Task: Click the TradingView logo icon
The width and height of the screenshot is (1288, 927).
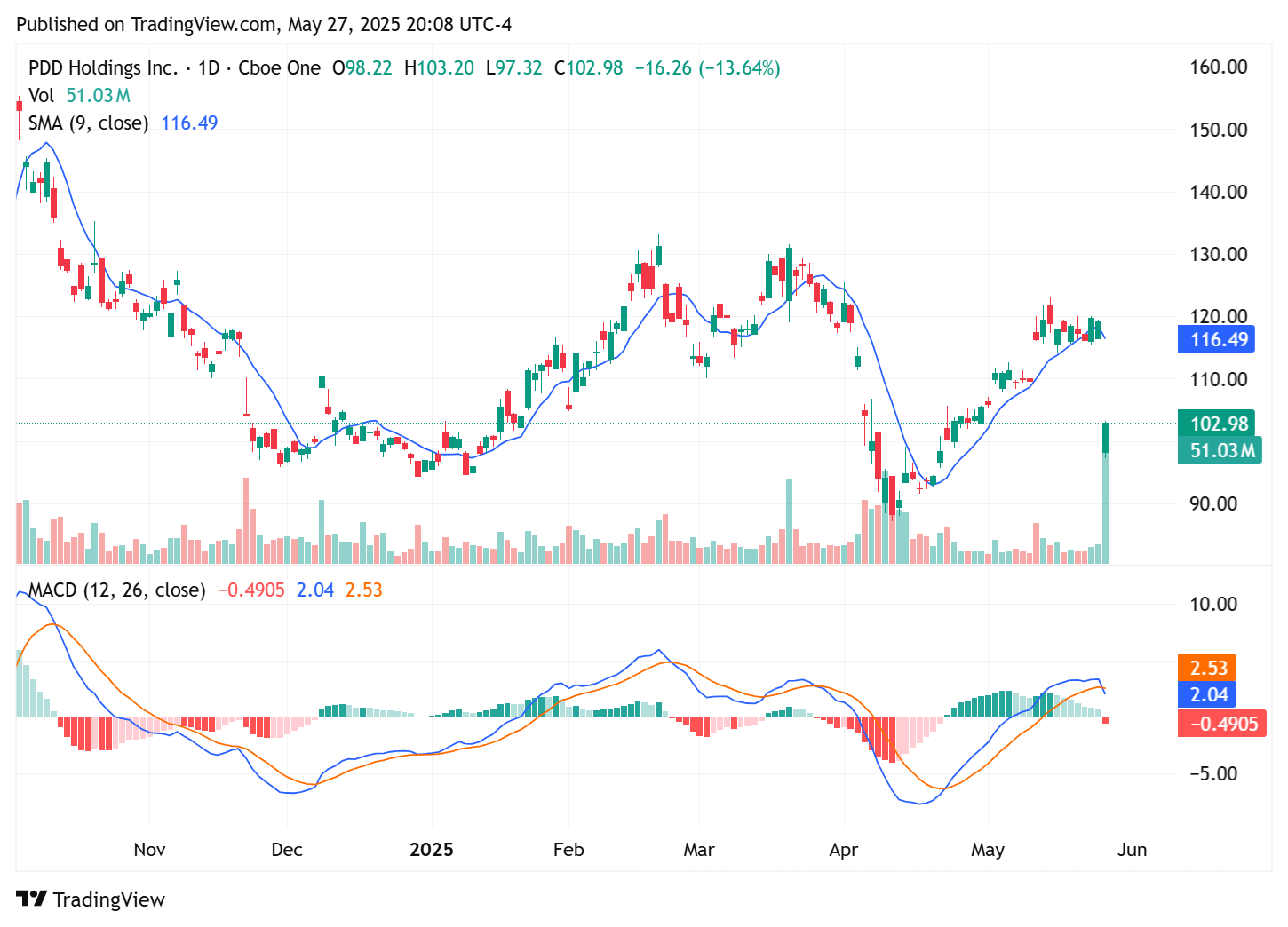Action: coord(33,899)
